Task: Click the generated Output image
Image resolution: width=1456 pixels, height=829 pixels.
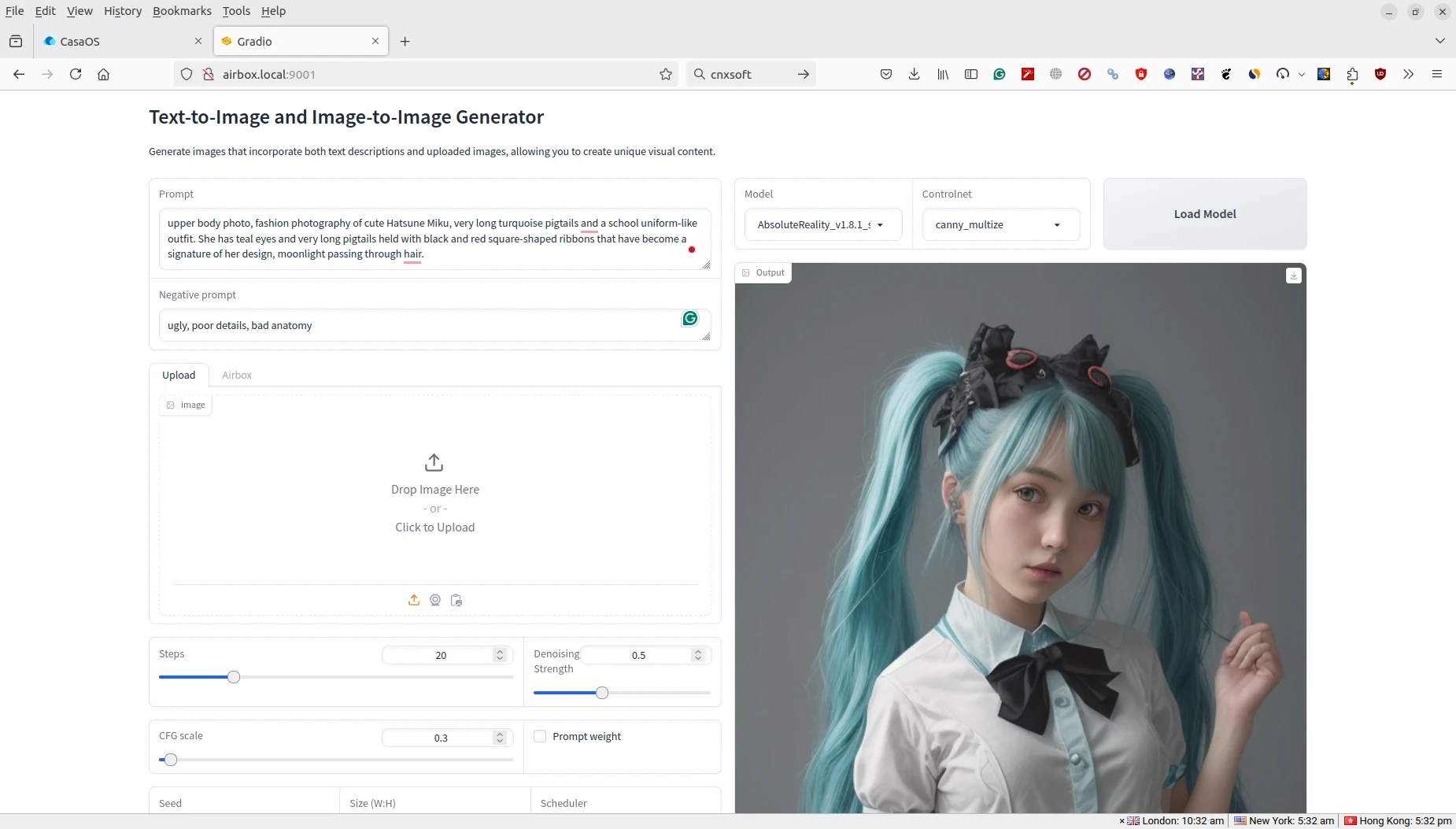Action: pos(1021,538)
